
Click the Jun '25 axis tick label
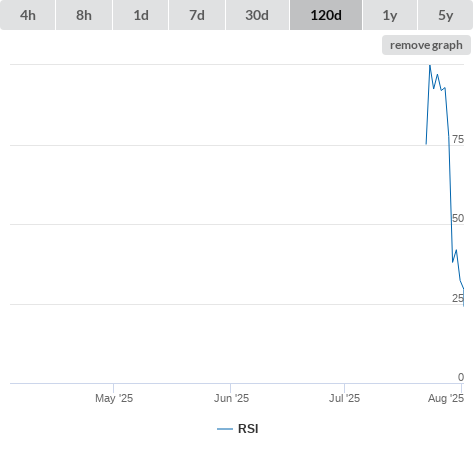(x=231, y=398)
